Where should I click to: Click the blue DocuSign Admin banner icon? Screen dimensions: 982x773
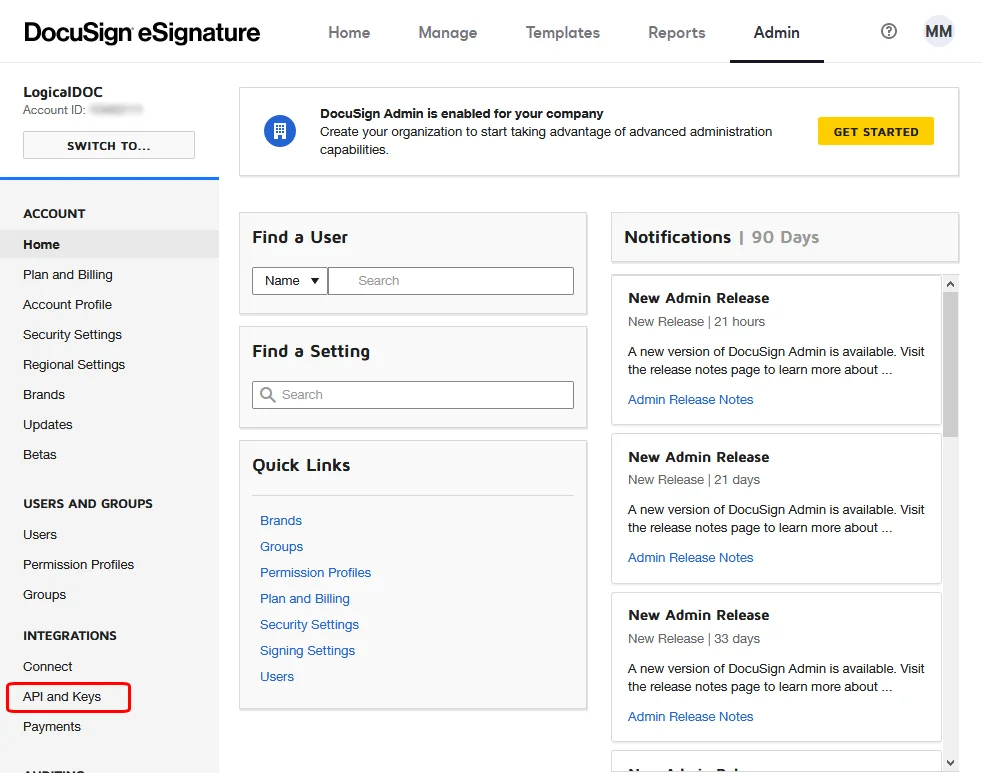coord(281,130)
